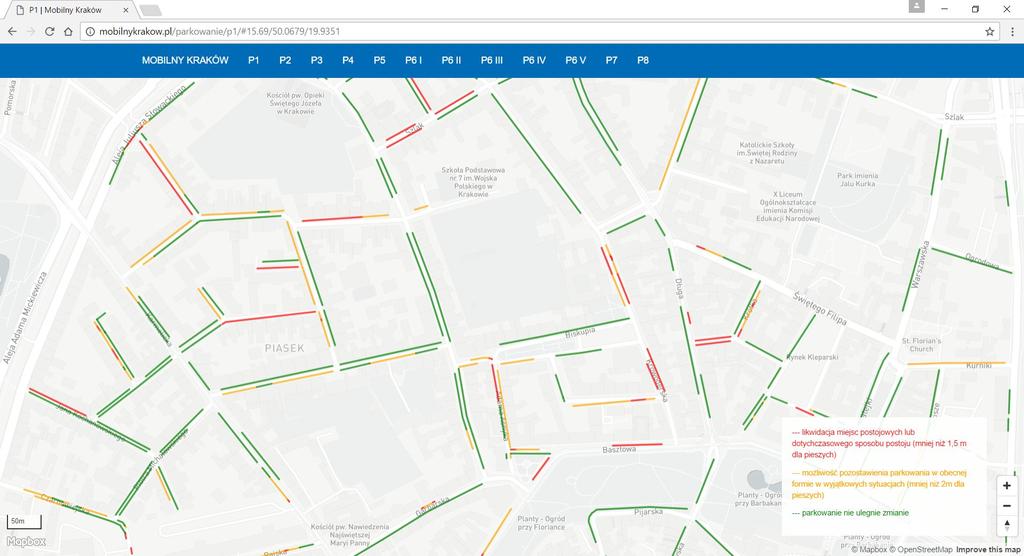
Task: Switch to zone P6 III
Action: (x=492, y=60)
